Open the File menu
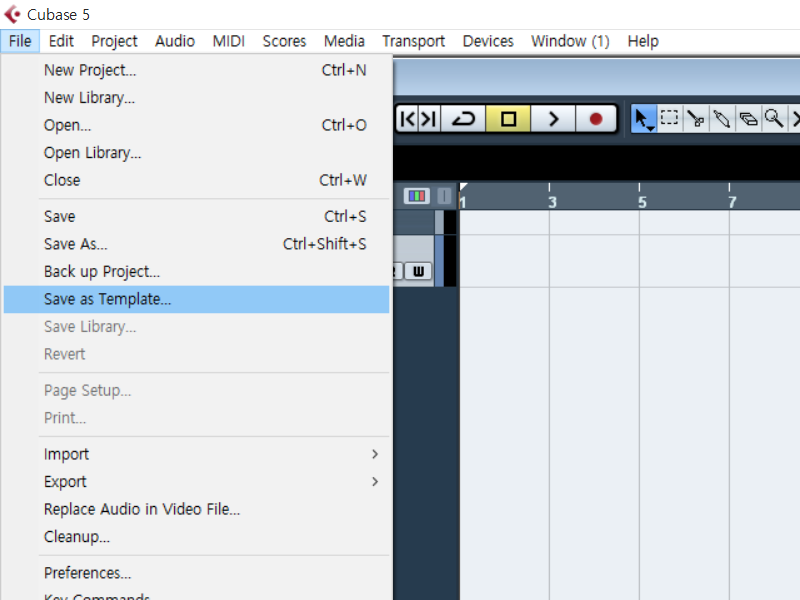800x600 pixels. (20, 41)
